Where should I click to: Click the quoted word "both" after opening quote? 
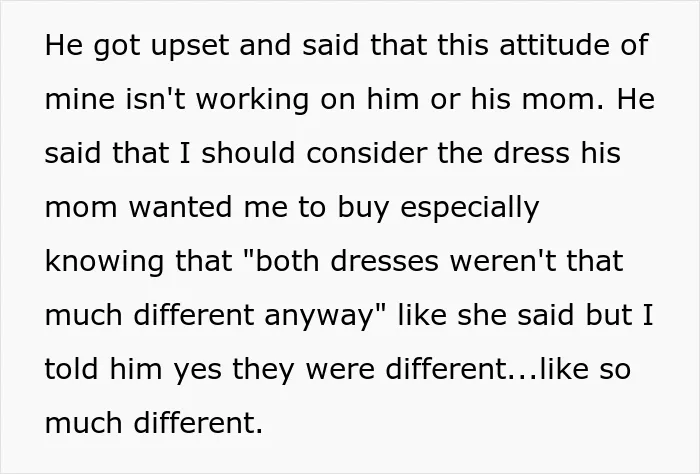[x=287, y=261]
